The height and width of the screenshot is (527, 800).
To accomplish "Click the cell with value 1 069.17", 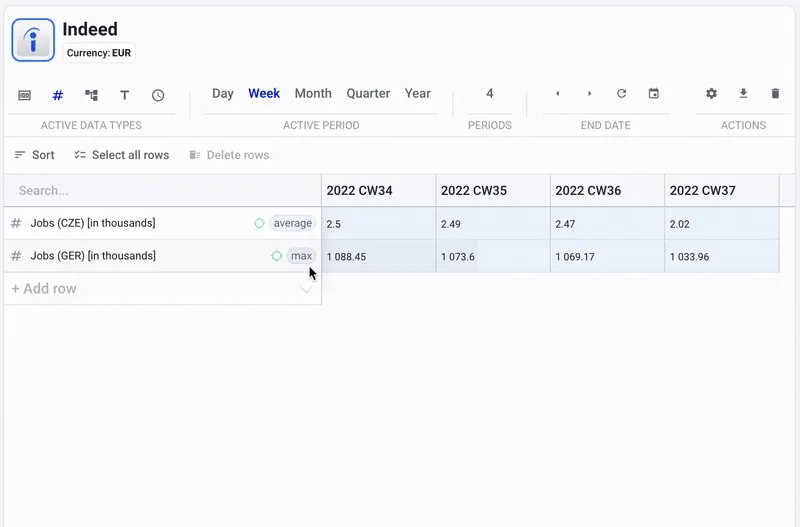I will [x=607, y=256].
